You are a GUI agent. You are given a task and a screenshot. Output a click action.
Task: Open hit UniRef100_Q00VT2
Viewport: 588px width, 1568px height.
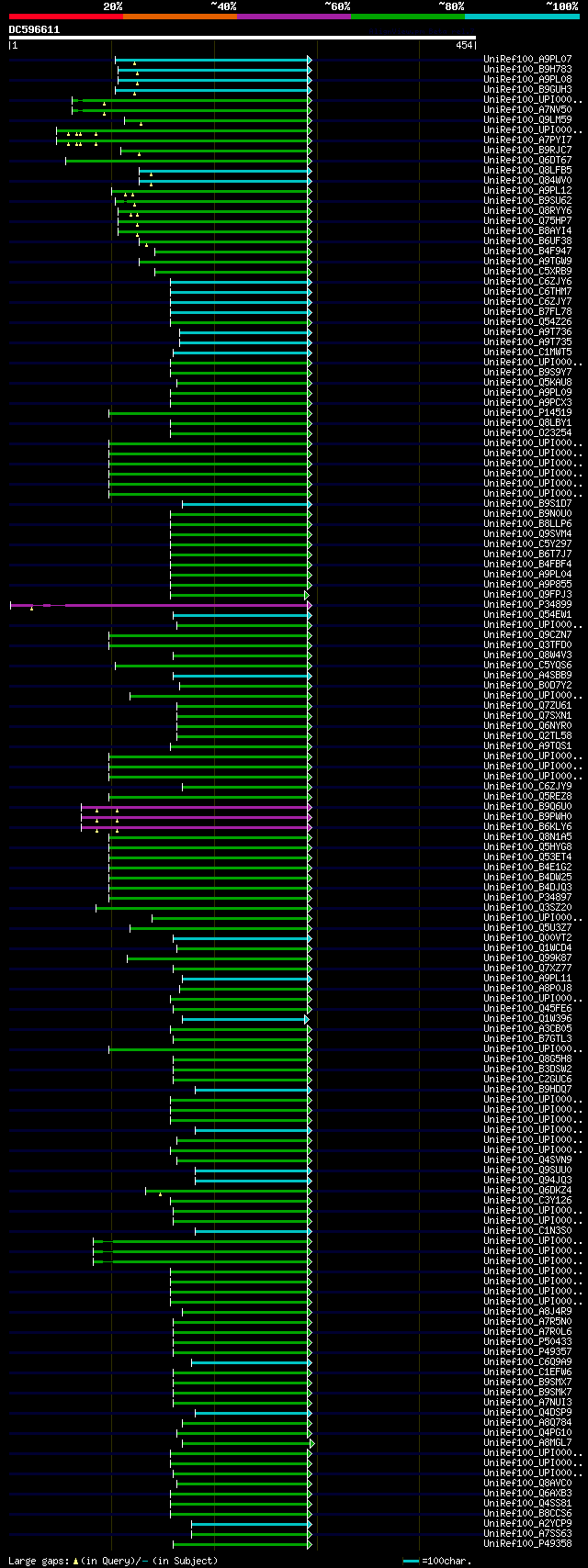(527, 938)
